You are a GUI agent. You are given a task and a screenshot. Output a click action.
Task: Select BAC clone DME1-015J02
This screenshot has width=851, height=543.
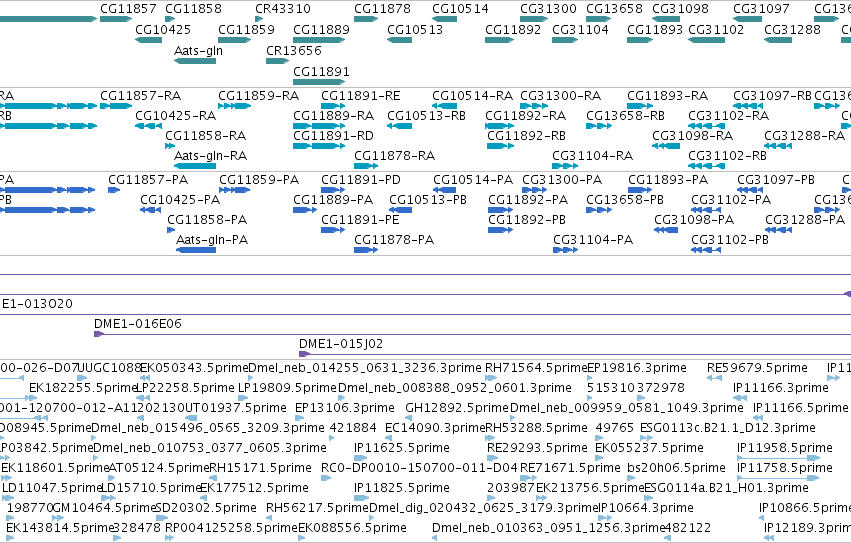[x=341, y=344]
